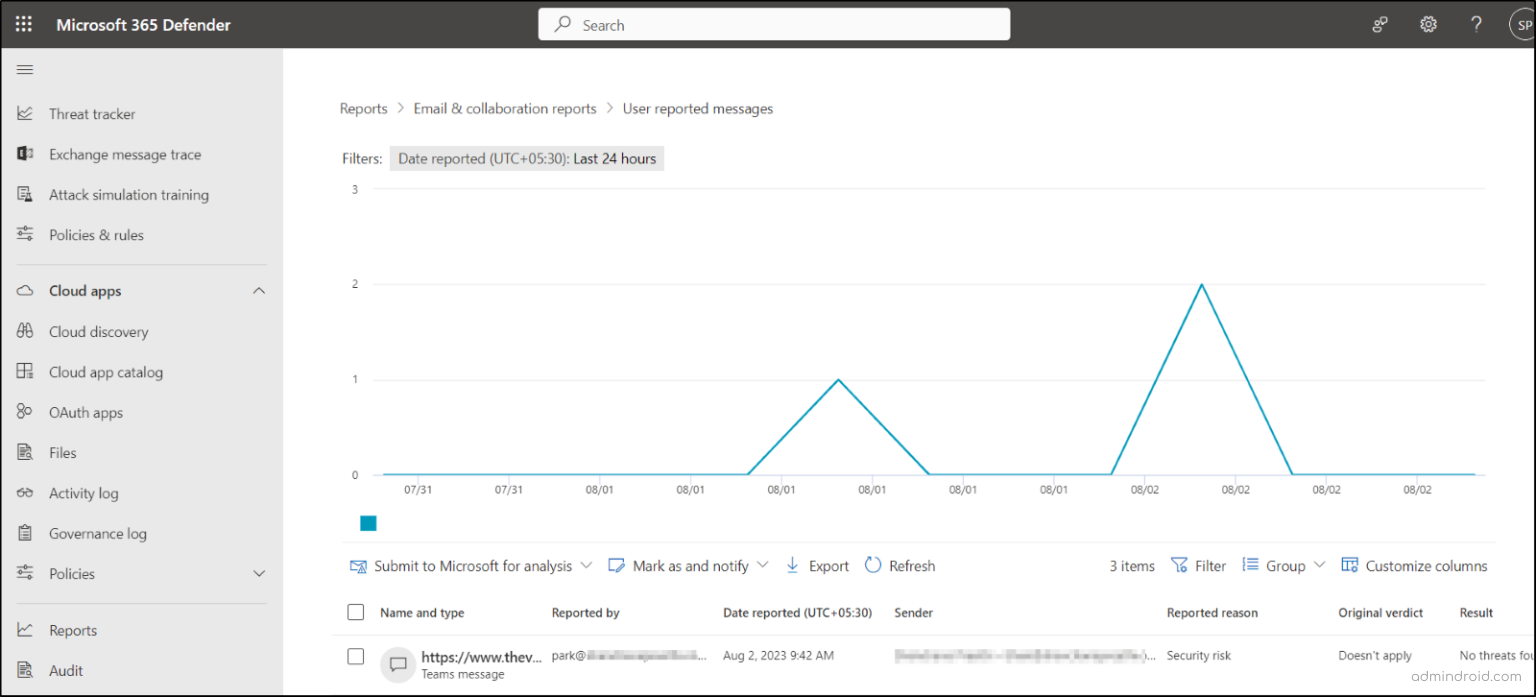This screenshot has width=1536, height=697.
Task: Open Mark as and notify dropdown
Action: (688, 565)
